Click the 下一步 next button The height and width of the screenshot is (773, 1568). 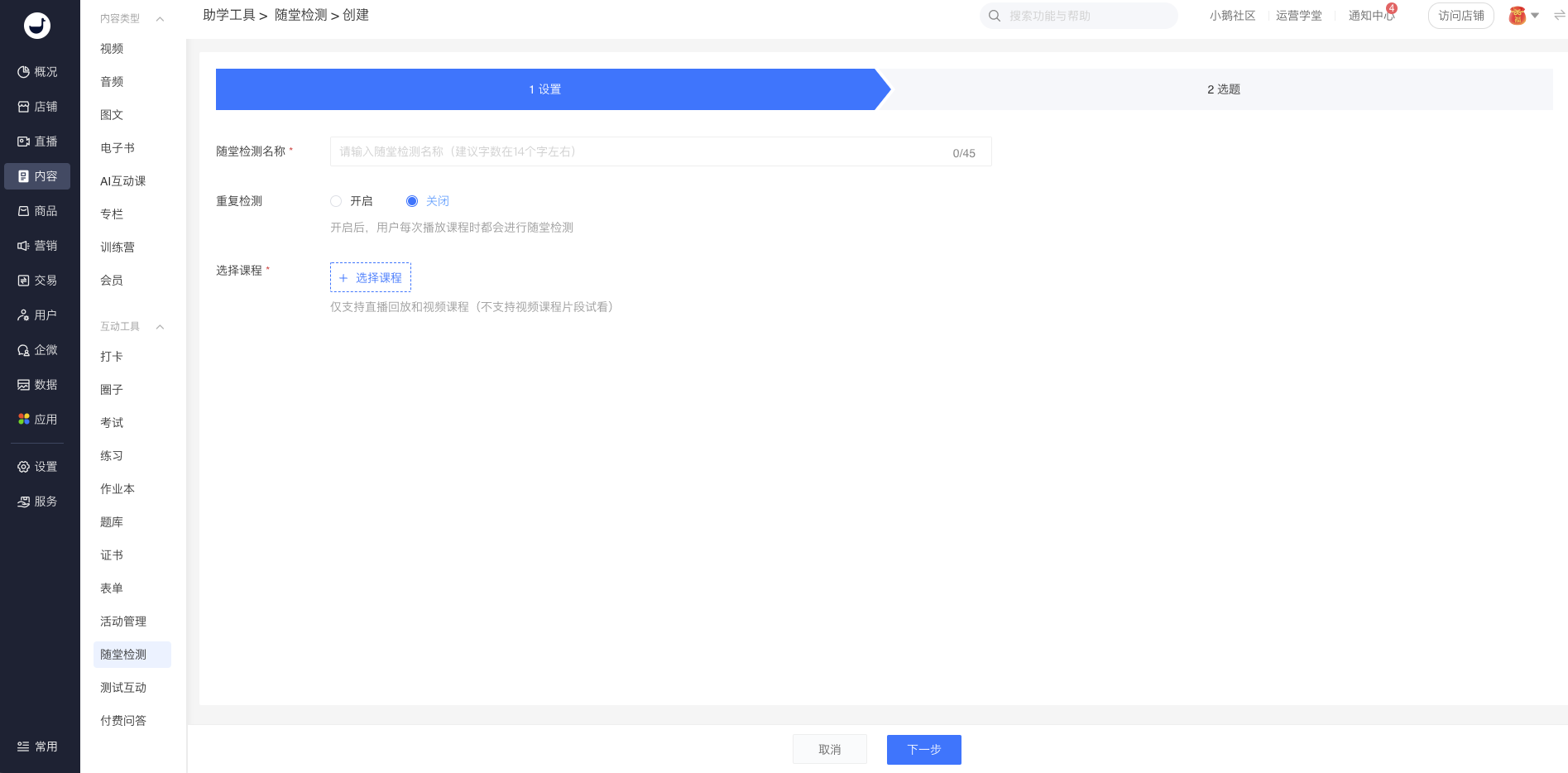(x=923, y=750)
